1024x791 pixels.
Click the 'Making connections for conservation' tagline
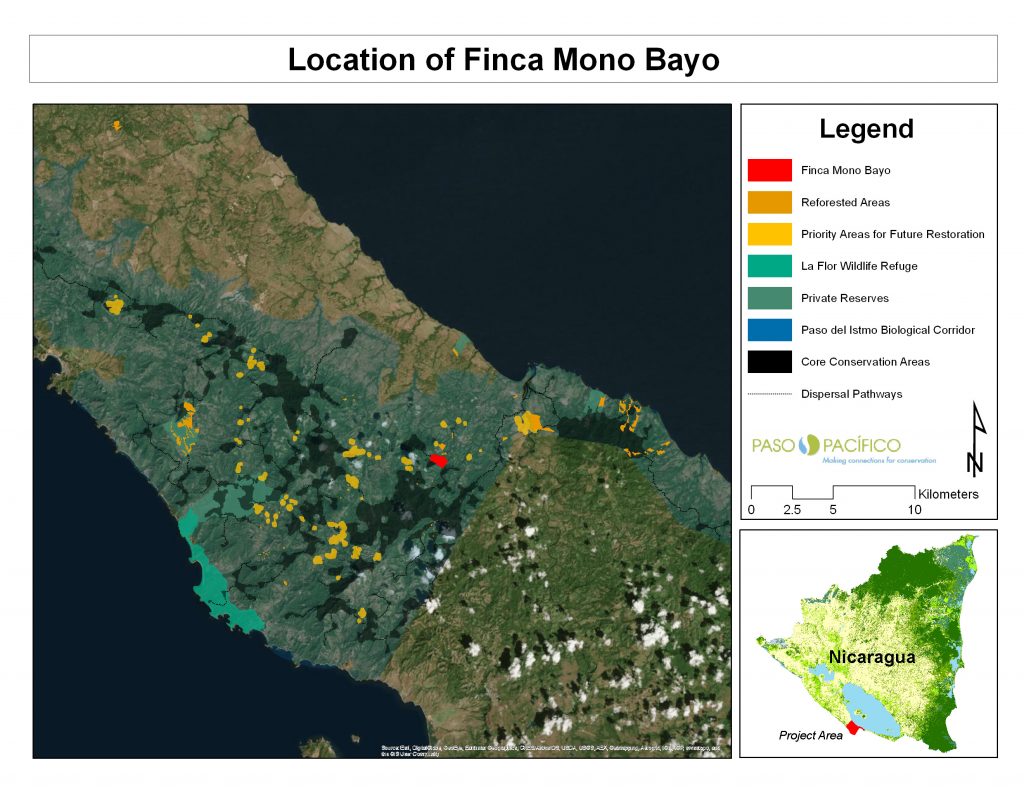pyautogui.click(x=879, y=460)
